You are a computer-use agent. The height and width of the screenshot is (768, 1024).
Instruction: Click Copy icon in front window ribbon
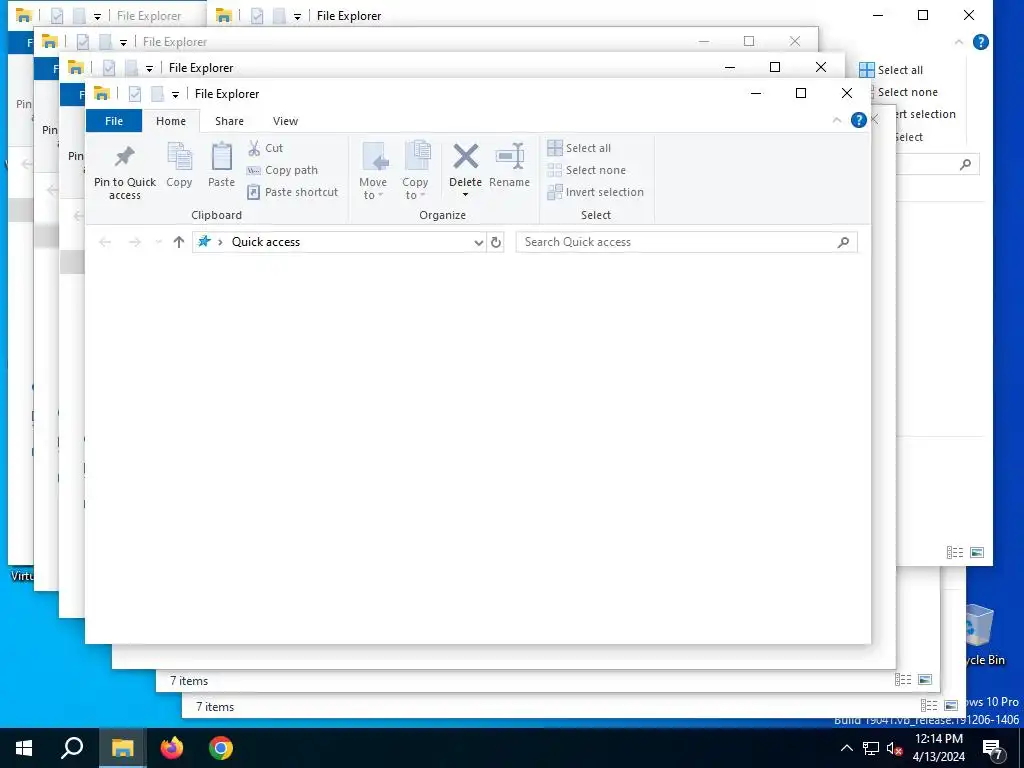click(179, 165)
